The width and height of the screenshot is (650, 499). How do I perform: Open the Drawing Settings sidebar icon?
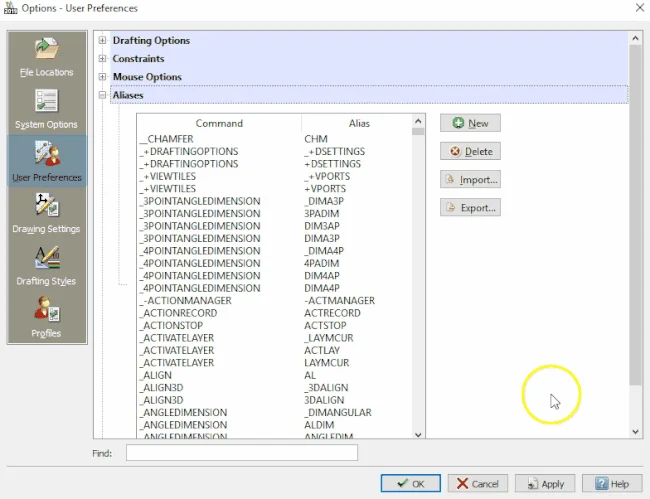click(46, 211)
